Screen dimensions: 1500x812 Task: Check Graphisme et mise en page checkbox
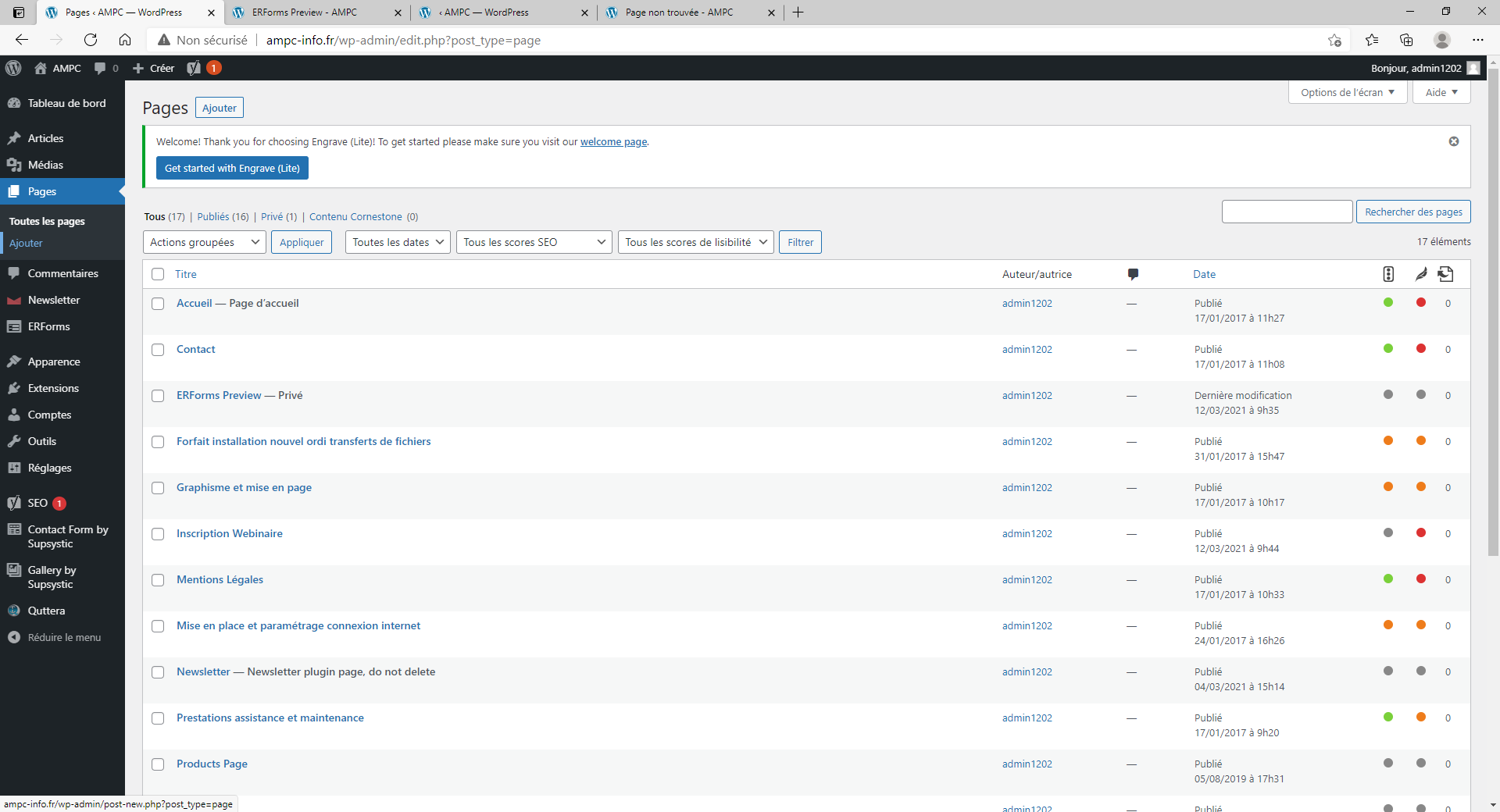158,488
